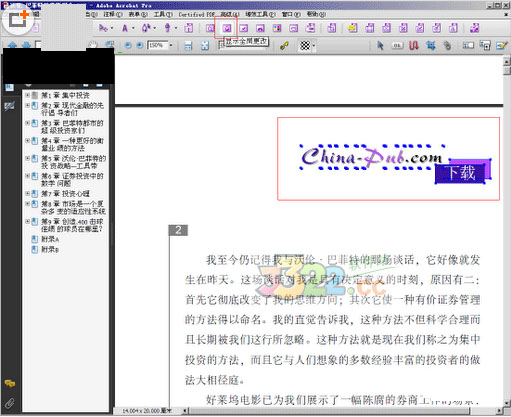Open the 150% zoom level dropdown
This screenshot has height=417, width=511.
click(171, 45)
